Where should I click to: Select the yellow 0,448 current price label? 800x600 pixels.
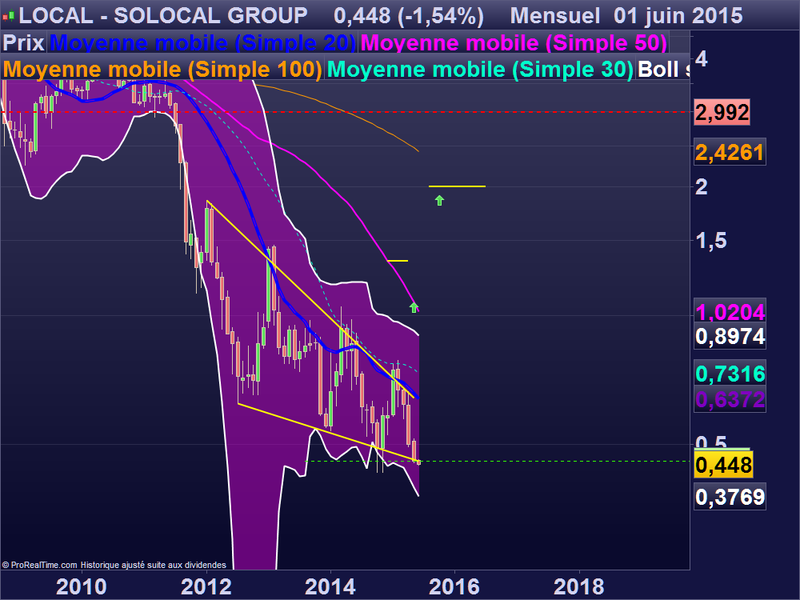coord(723,465)
